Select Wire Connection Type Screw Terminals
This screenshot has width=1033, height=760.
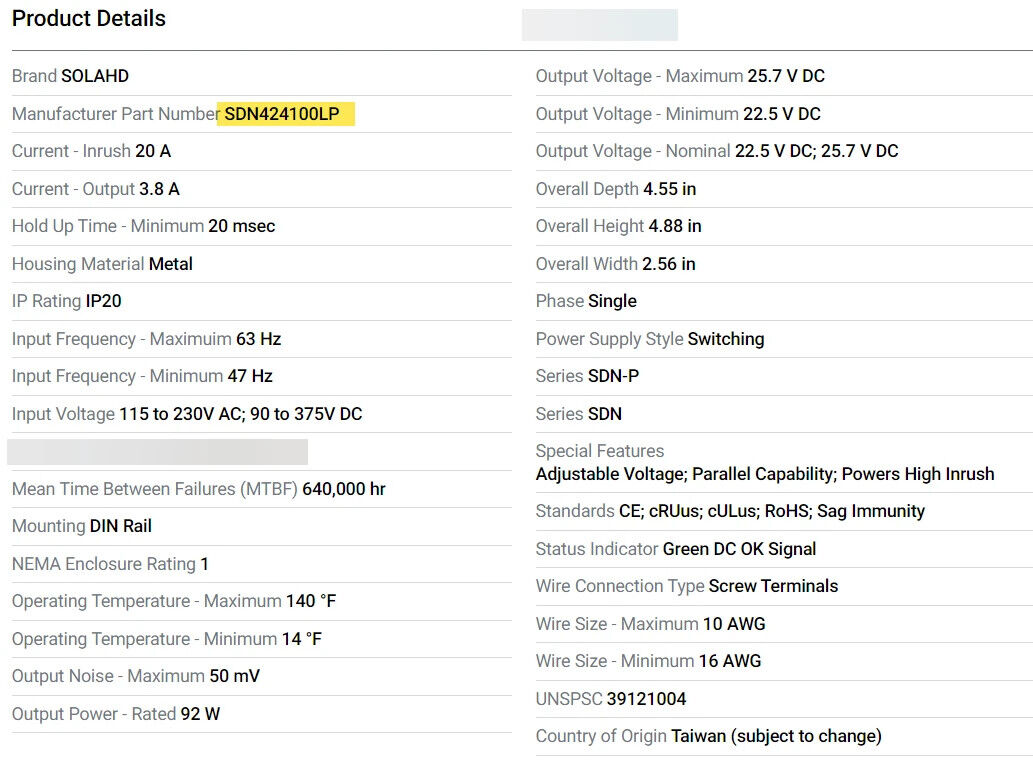[x=687, y=586]
